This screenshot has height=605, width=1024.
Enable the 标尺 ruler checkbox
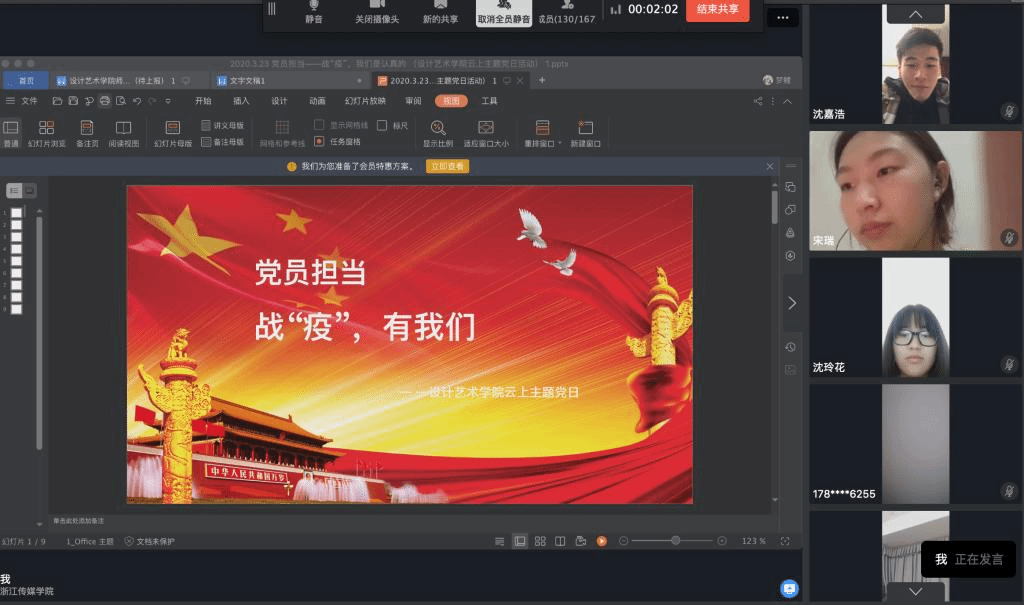pyautogui.click(x=382, y=126)
